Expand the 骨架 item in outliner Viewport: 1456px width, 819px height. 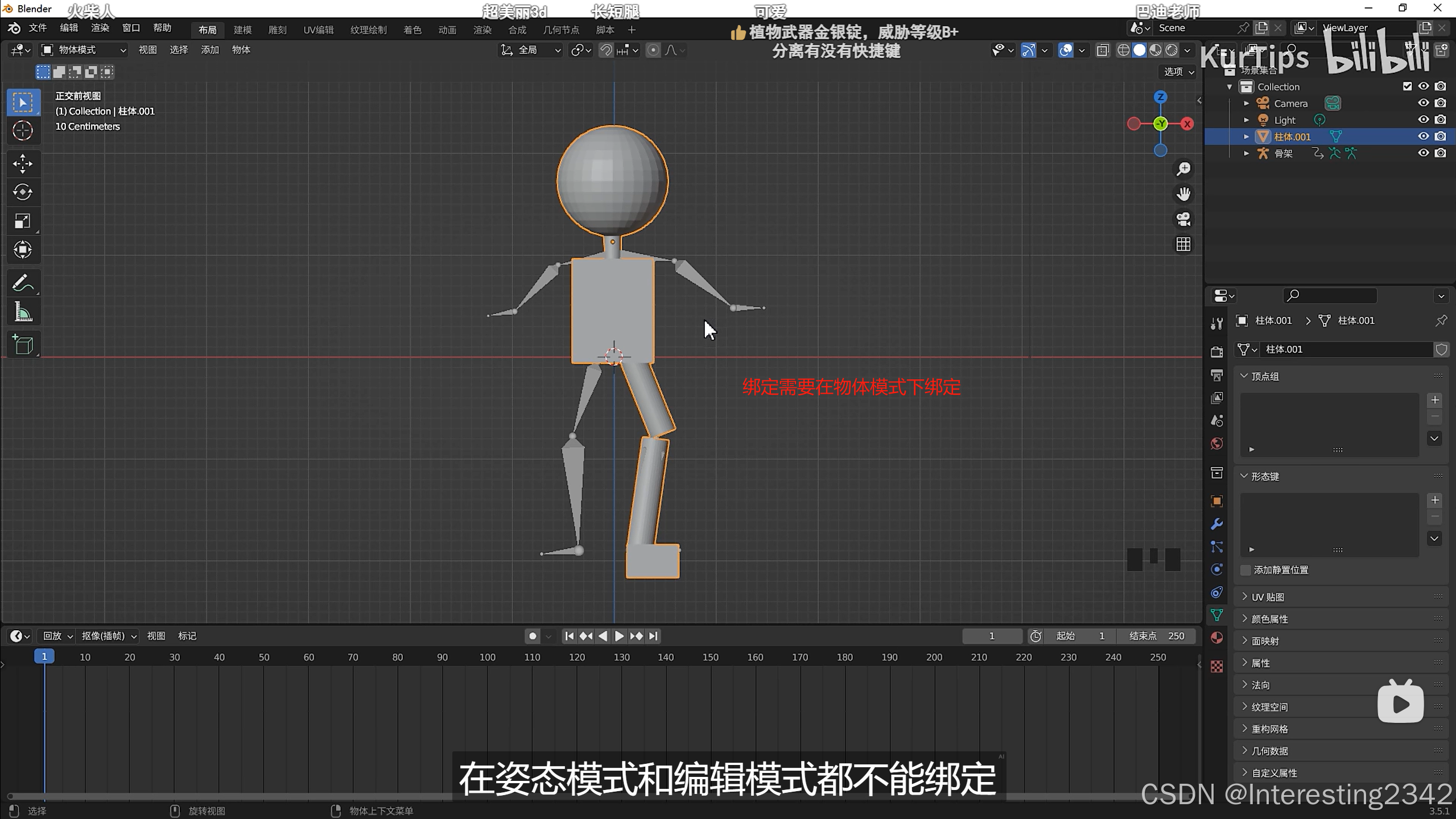pos(1246,154)
